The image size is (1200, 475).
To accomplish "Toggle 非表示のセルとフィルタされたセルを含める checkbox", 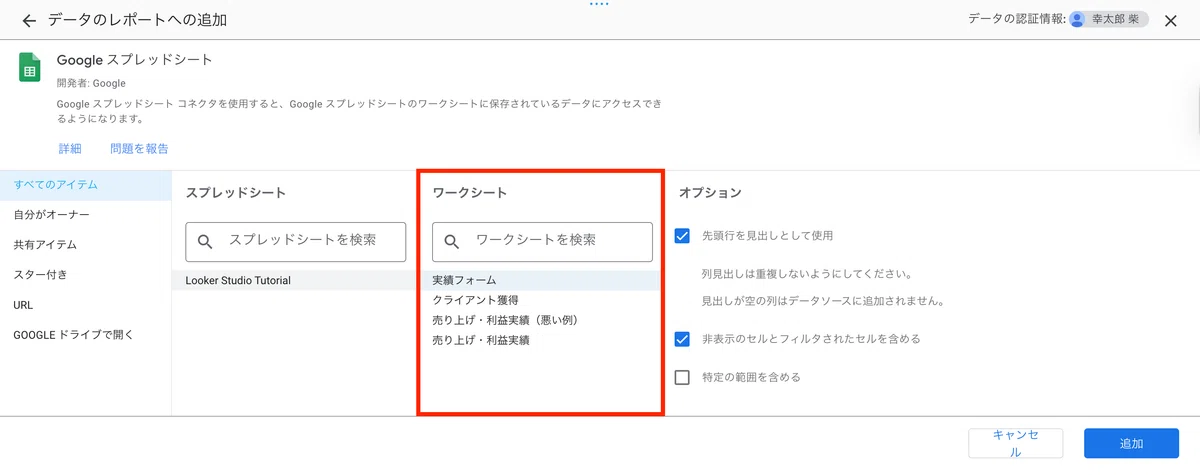I will click(682, 339).
